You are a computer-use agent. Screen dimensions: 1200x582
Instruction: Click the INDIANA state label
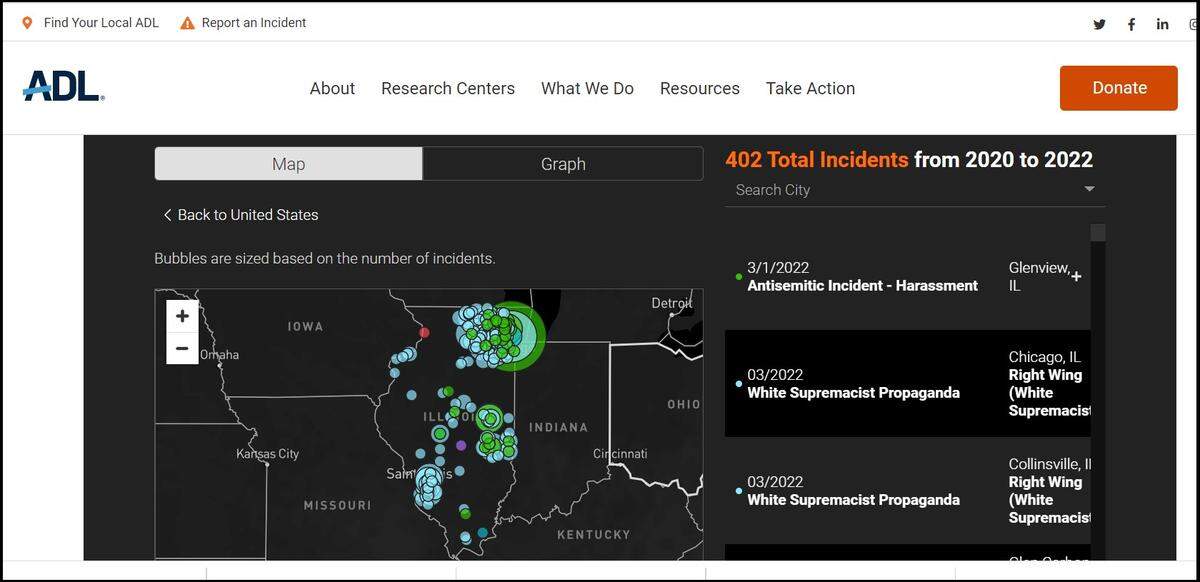click(558, 428)
